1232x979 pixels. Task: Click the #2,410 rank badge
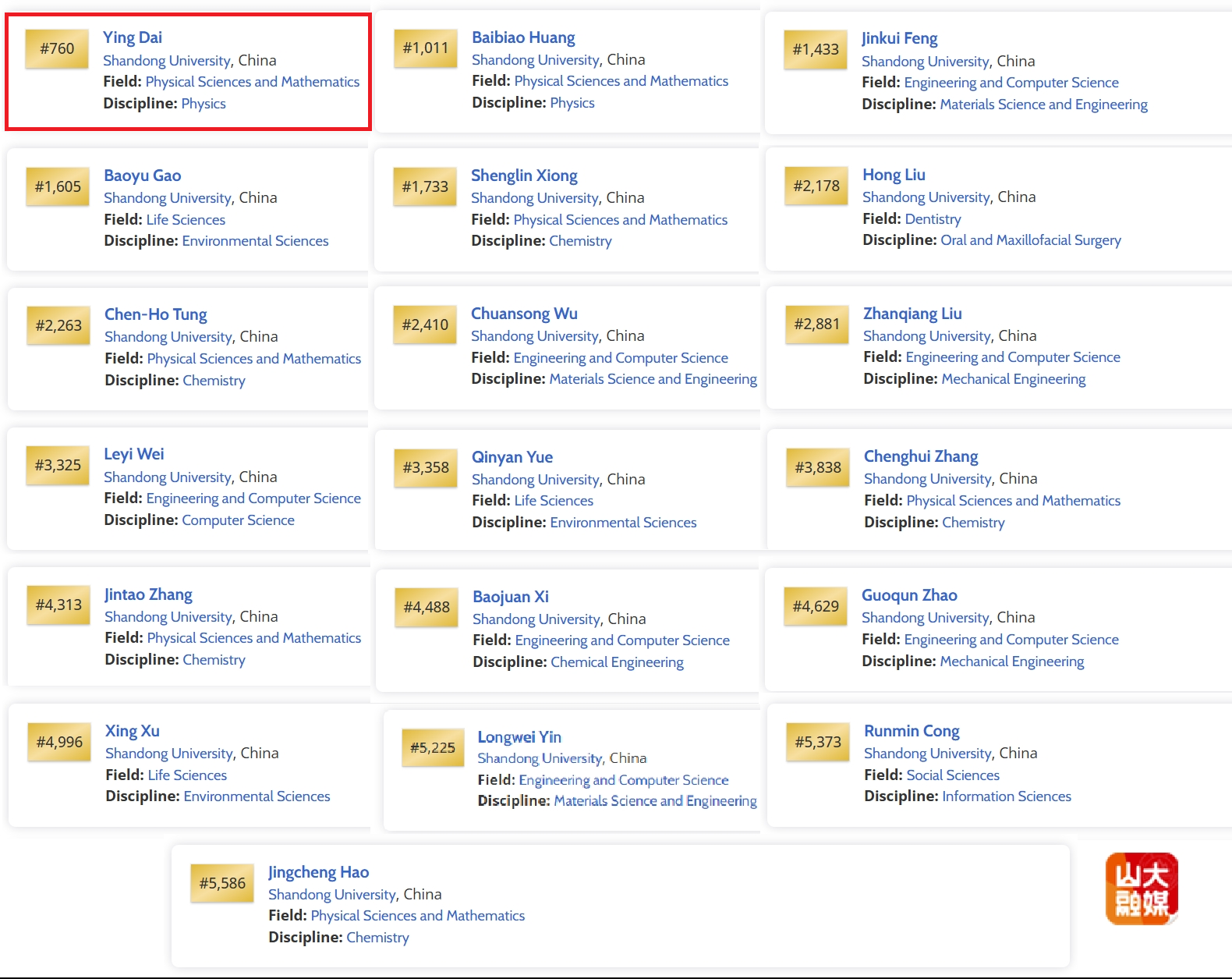[x=425, y=325]
